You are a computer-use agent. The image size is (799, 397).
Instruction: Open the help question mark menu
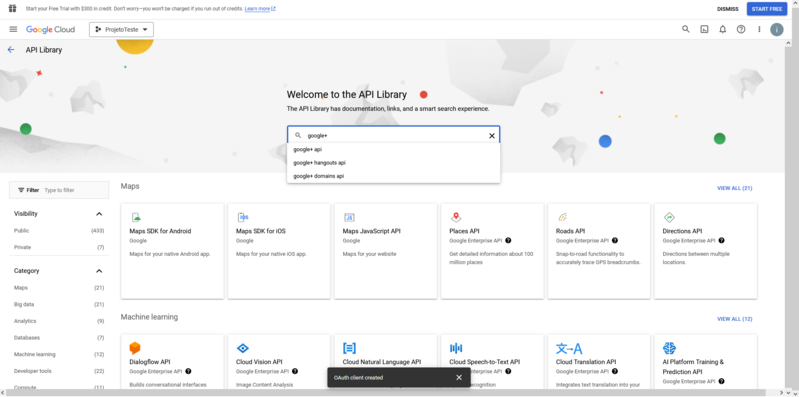coord(741,30)
